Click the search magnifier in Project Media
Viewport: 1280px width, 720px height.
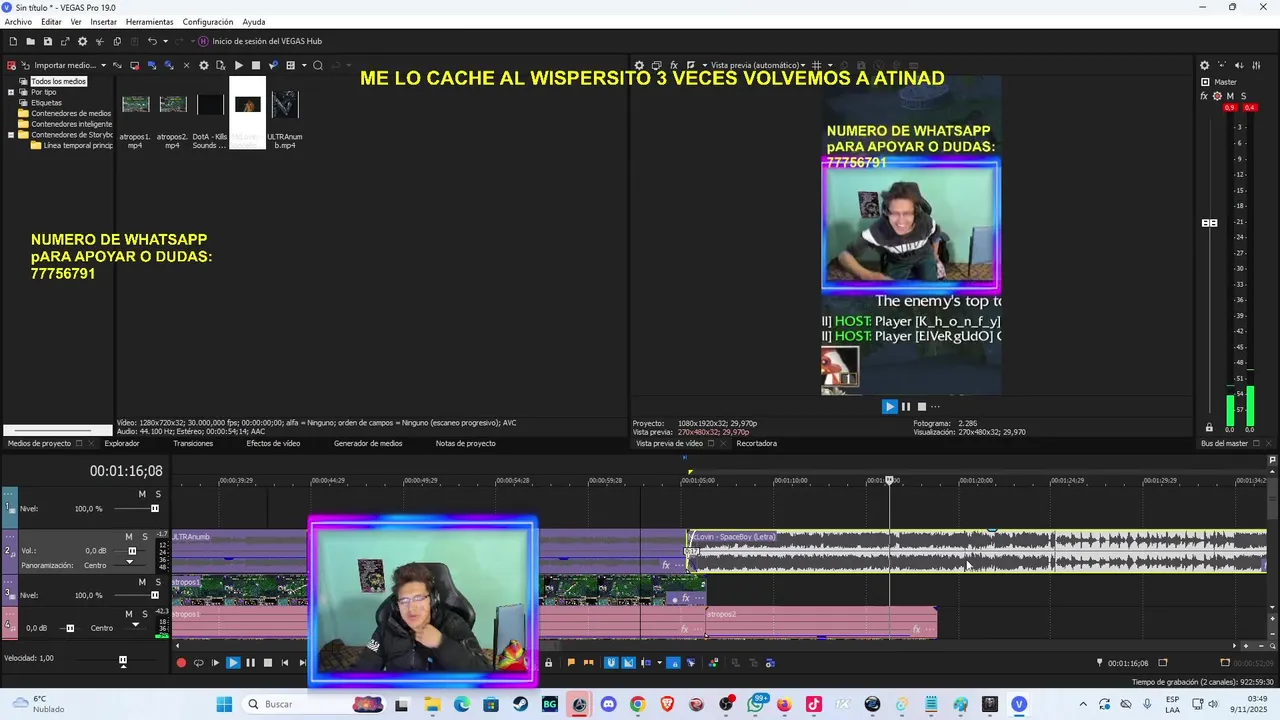[318, 65]
